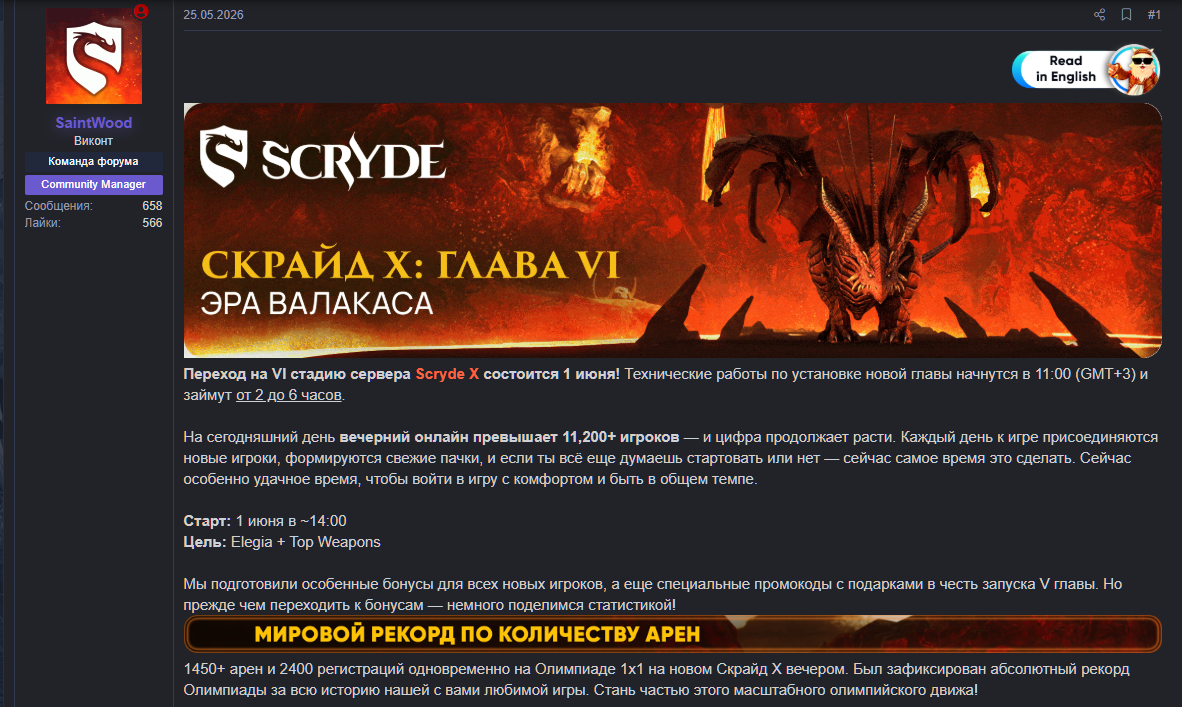The height and width of the screenshot is (707, 1182).
Task: Click the likes count 566
Action: pyautogui.click(x=152, y=223)
